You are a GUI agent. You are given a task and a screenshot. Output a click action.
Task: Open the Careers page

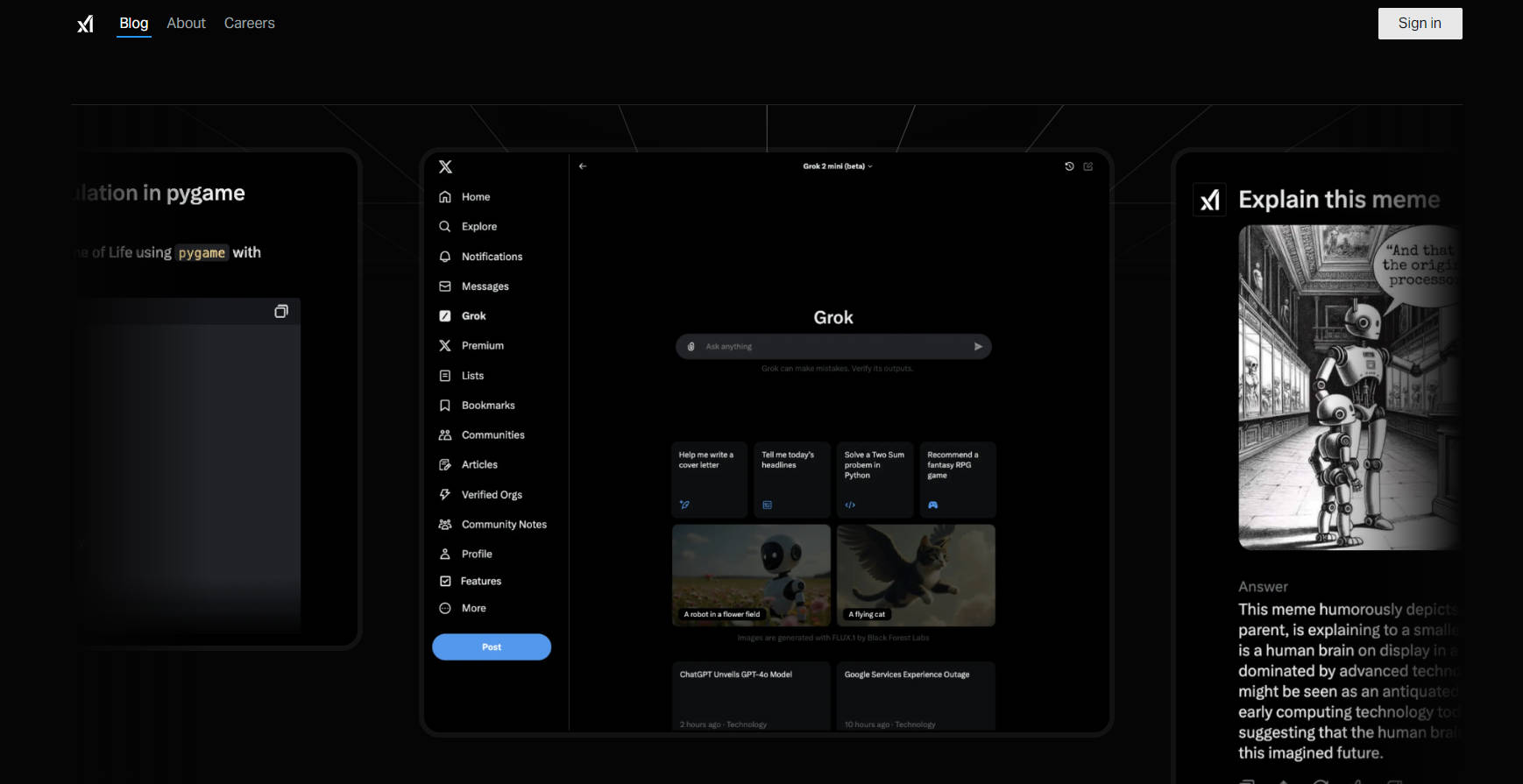249,24
